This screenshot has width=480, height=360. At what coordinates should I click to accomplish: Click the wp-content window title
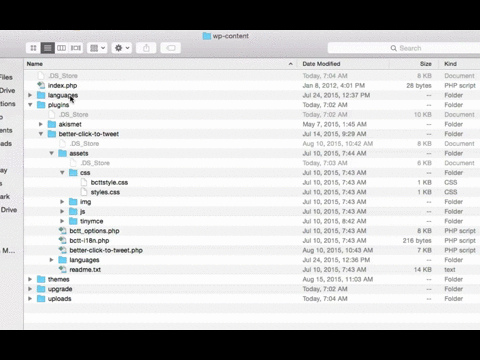click(x=231, y=36)
